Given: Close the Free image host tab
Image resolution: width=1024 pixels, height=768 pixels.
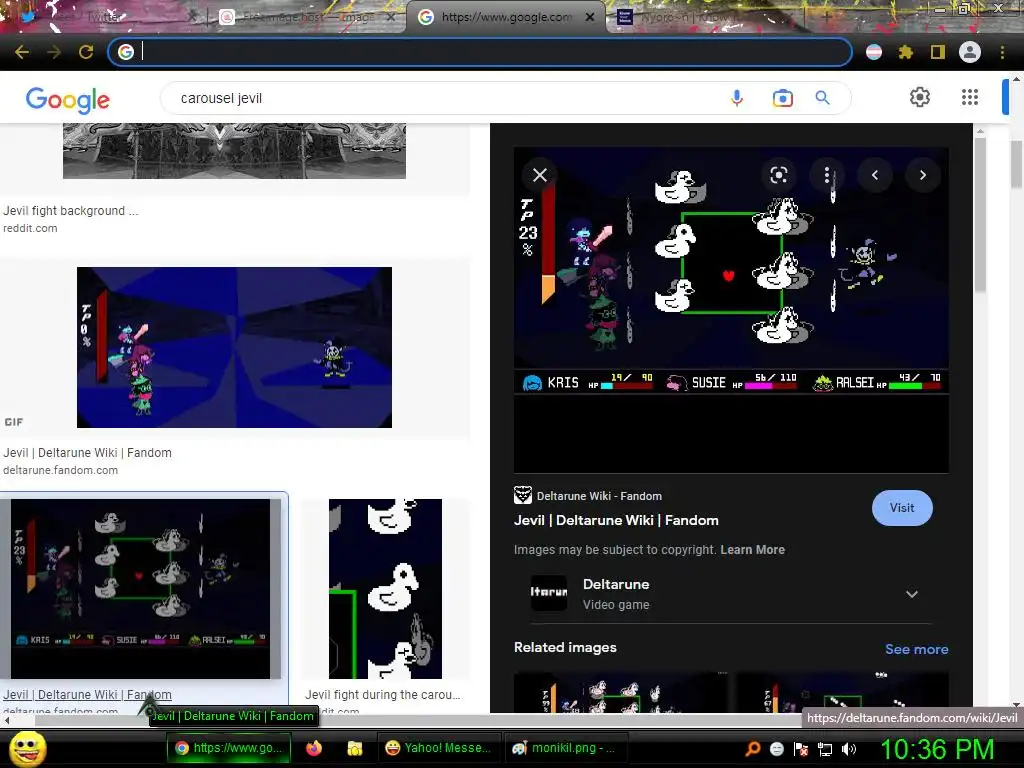Looking at the screenshot, I should 391,17.
